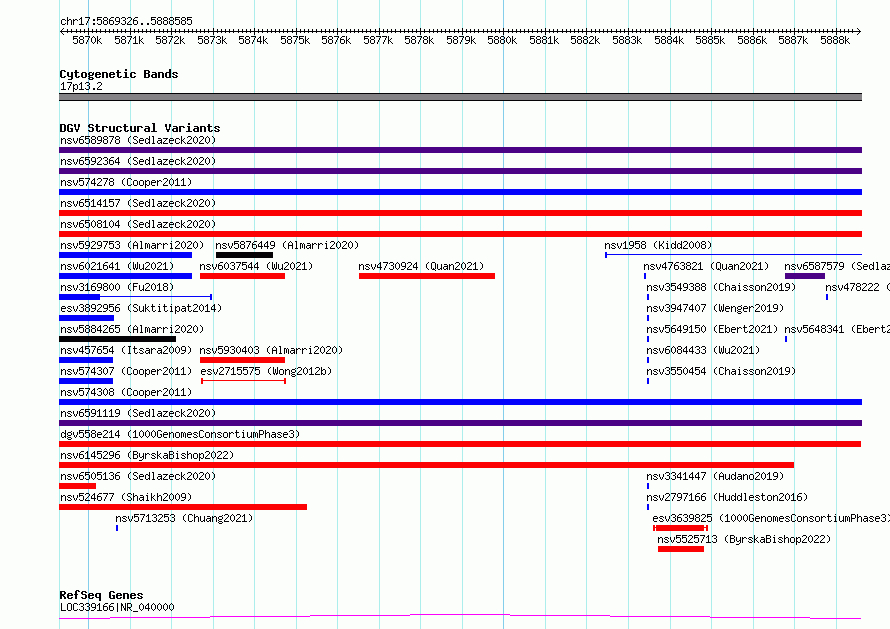Image resolution: width=890 pixels, height=629 pixels.
Task: Select red bar under nsv5930403 (Almarri2020)
Action: click(x=242, y=360)
